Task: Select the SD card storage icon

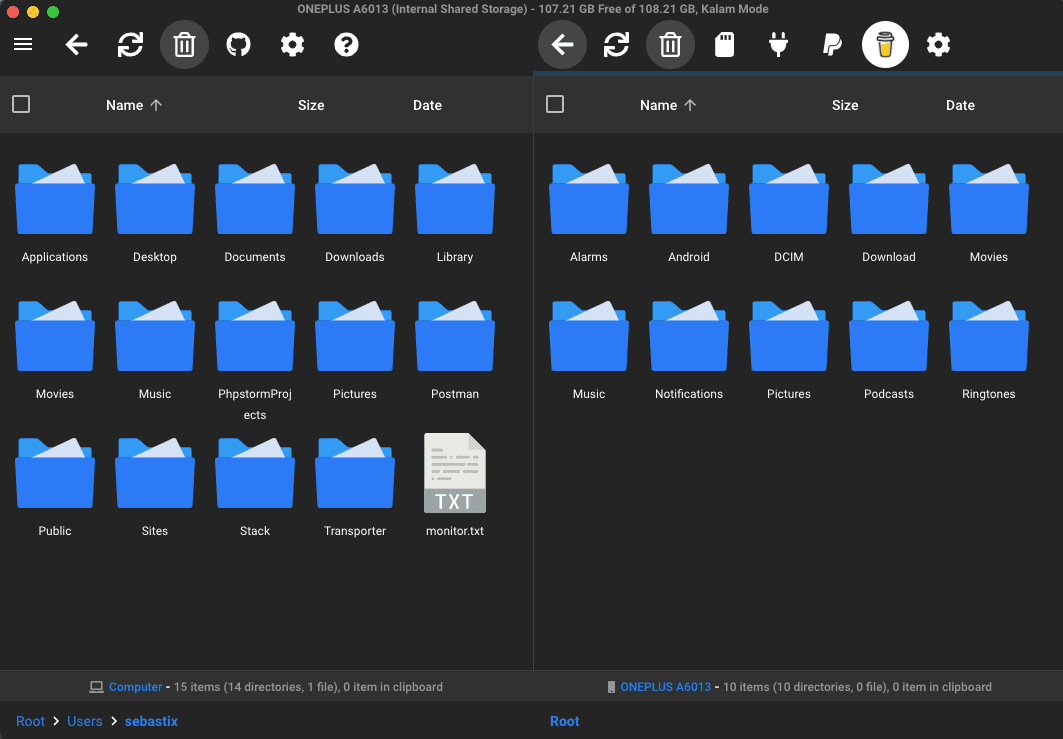Action: coord(725,45)
